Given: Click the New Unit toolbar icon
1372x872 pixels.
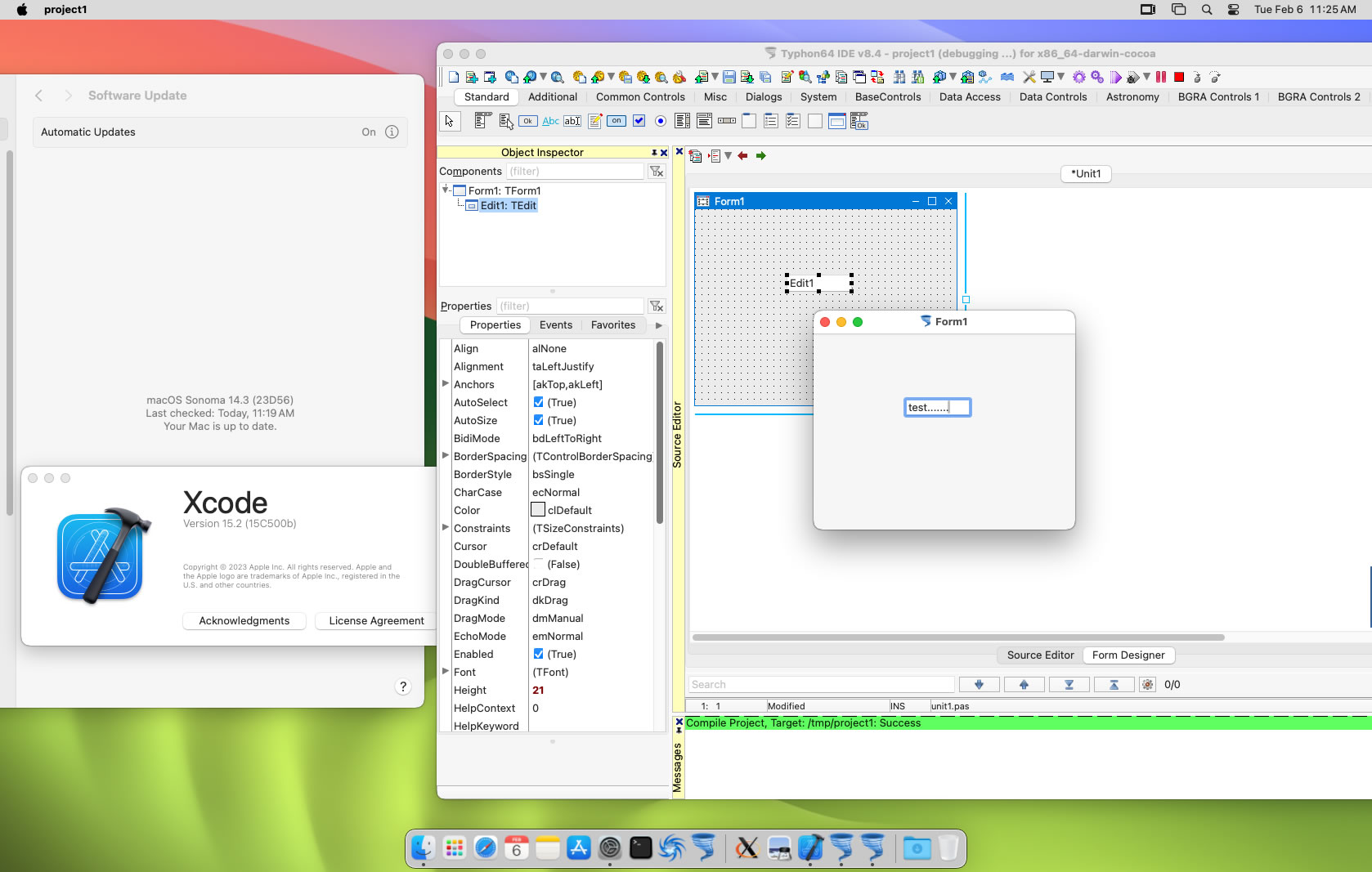Looking at the screenshot, I should pyautogui.click(x=472, y=77).
